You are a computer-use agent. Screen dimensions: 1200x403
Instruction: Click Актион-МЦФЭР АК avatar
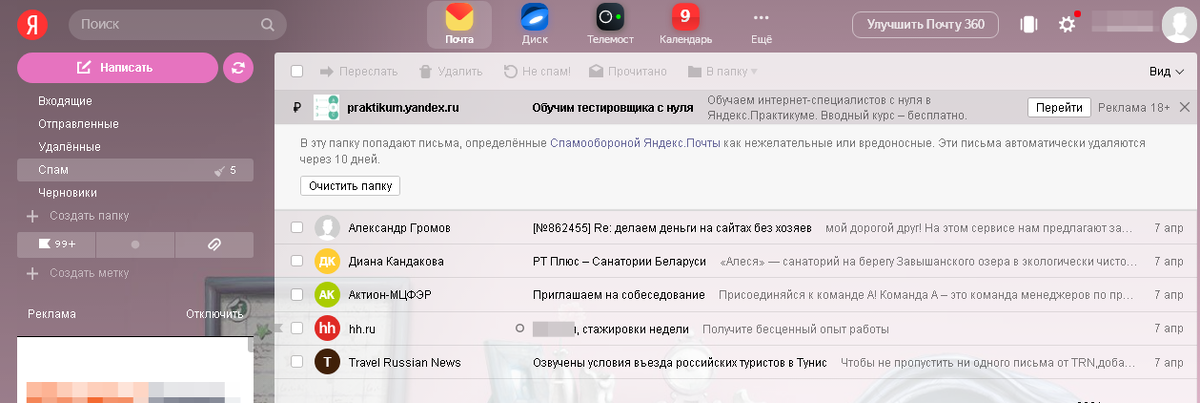coord(326,295)
